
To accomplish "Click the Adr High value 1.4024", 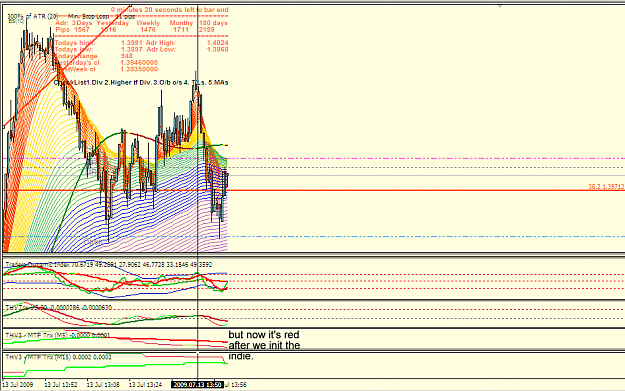I will click(x=218, y=43).
